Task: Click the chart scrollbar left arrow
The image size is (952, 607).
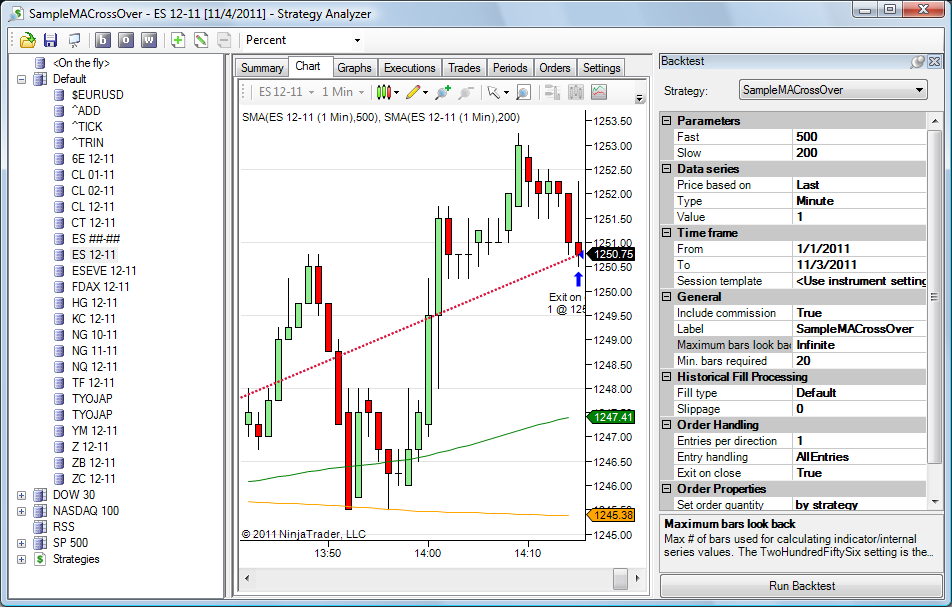Action: pos(246,578)
